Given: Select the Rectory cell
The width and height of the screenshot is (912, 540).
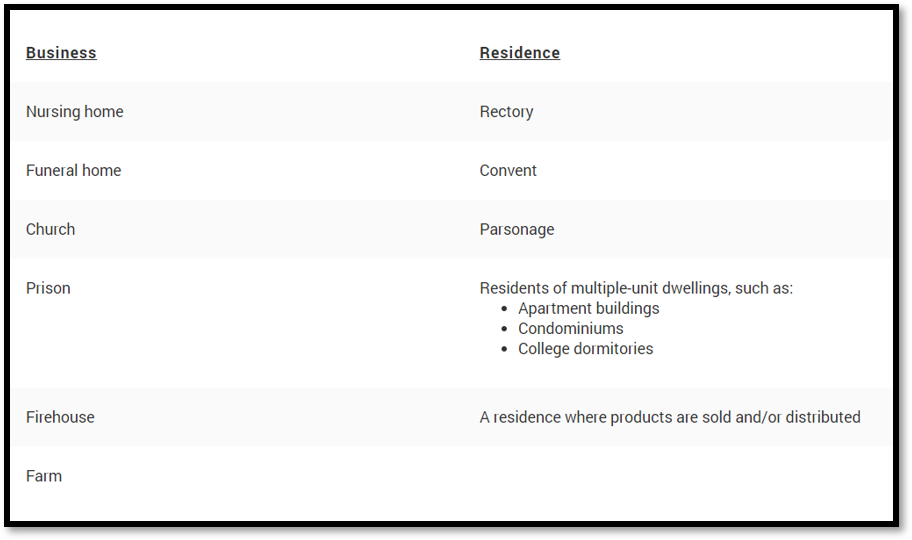Looking at the screenshot, I should point(506,112).
